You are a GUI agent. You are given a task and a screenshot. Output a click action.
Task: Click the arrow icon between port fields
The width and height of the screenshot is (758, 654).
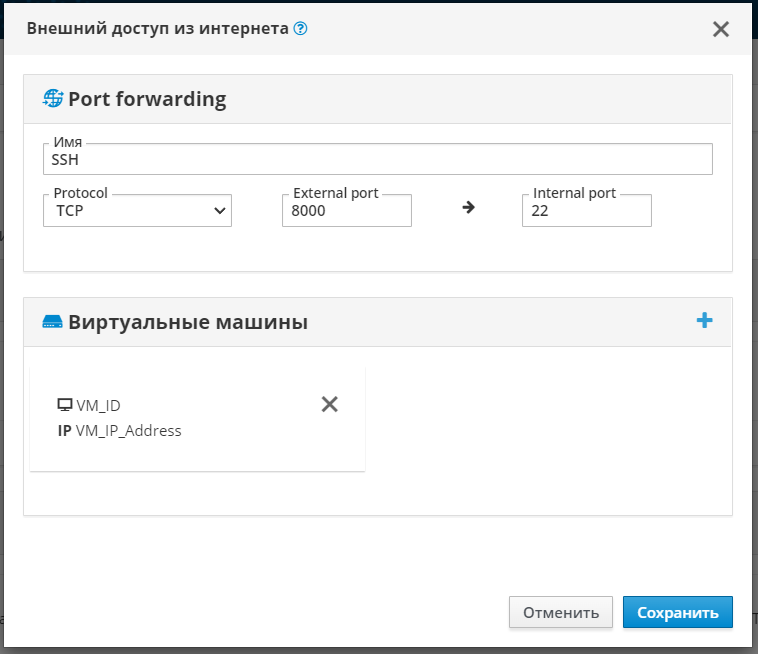467,208
